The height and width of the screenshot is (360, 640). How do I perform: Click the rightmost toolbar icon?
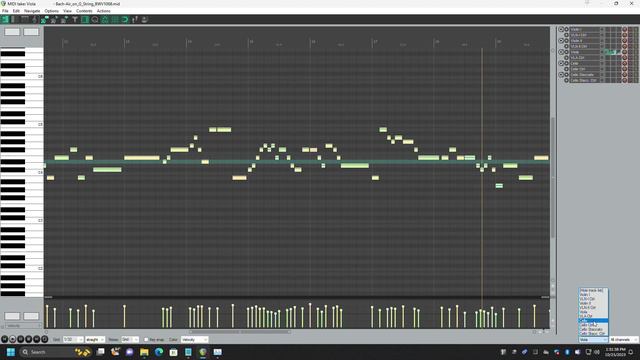point(144,20)
